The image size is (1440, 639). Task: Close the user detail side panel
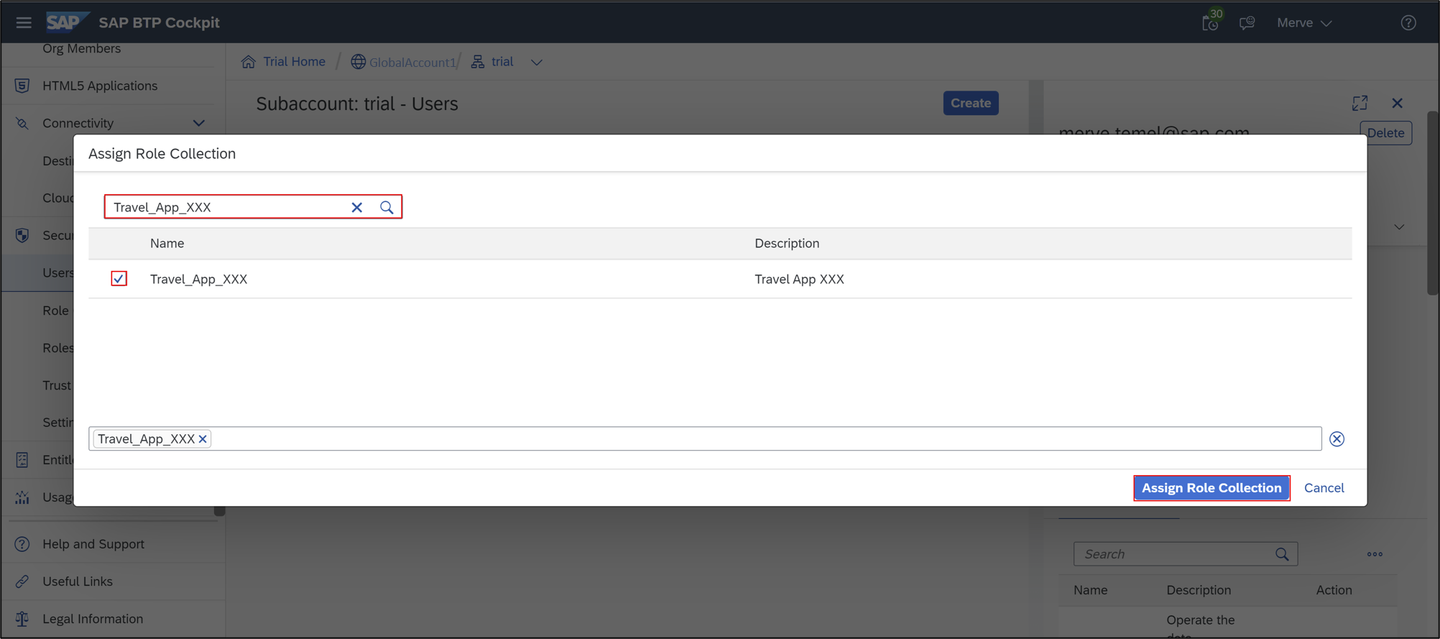tap(1397, 103)
